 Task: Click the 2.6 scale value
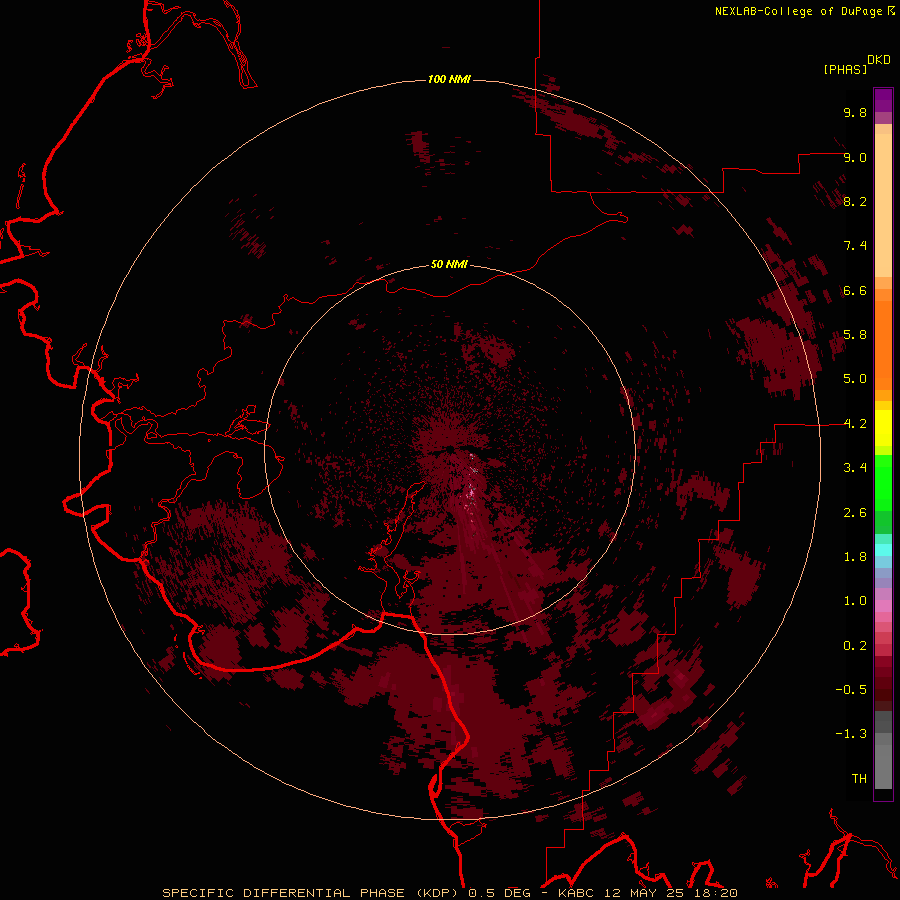pos(855,513)
